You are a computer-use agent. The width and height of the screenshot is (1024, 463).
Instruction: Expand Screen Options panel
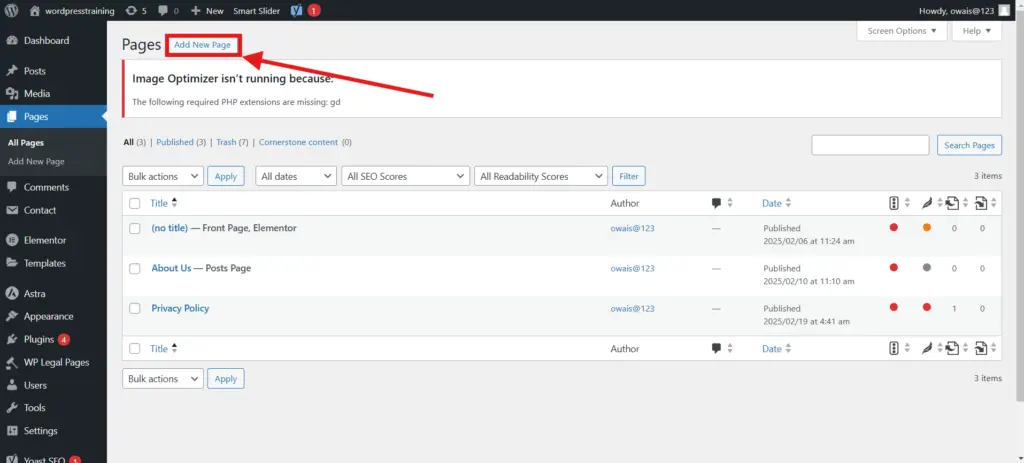point(902,31)
